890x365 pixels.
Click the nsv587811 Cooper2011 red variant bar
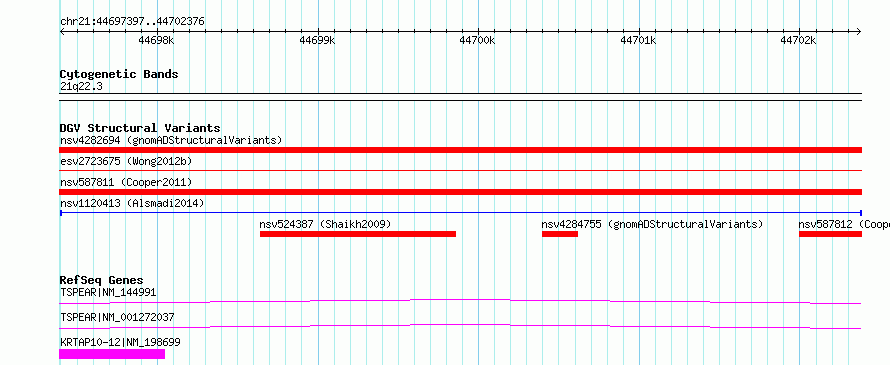click(460, 192)
